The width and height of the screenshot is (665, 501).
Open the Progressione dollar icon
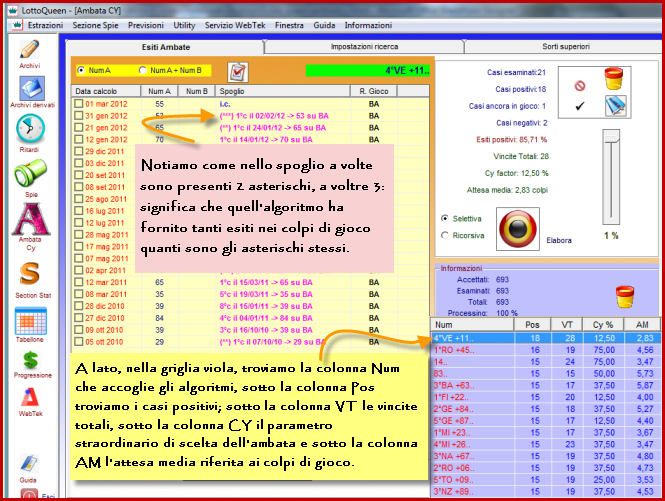[x=31, y=360]
